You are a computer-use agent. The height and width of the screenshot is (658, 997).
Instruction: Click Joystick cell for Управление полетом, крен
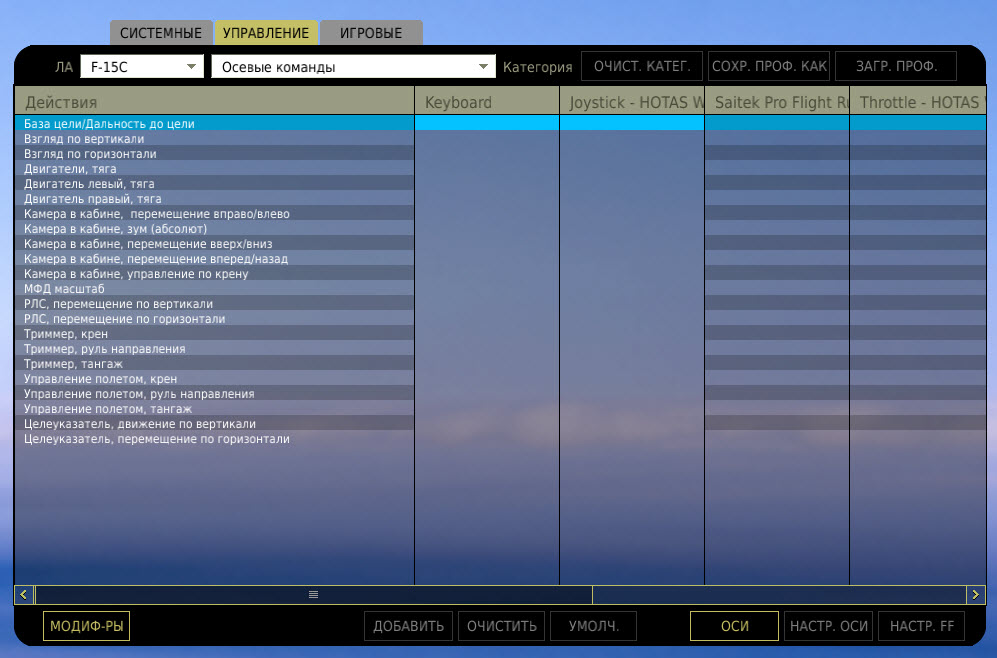point(632,378)
